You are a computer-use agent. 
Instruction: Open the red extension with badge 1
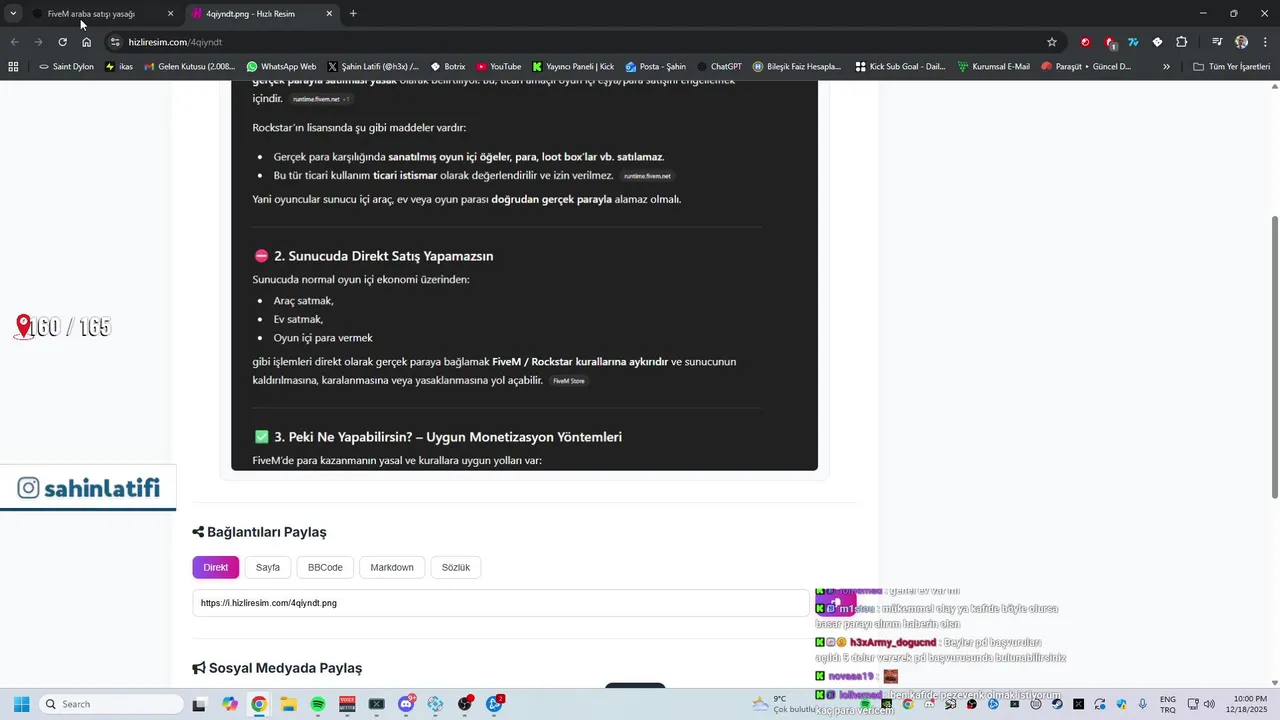click(1110, 42)
